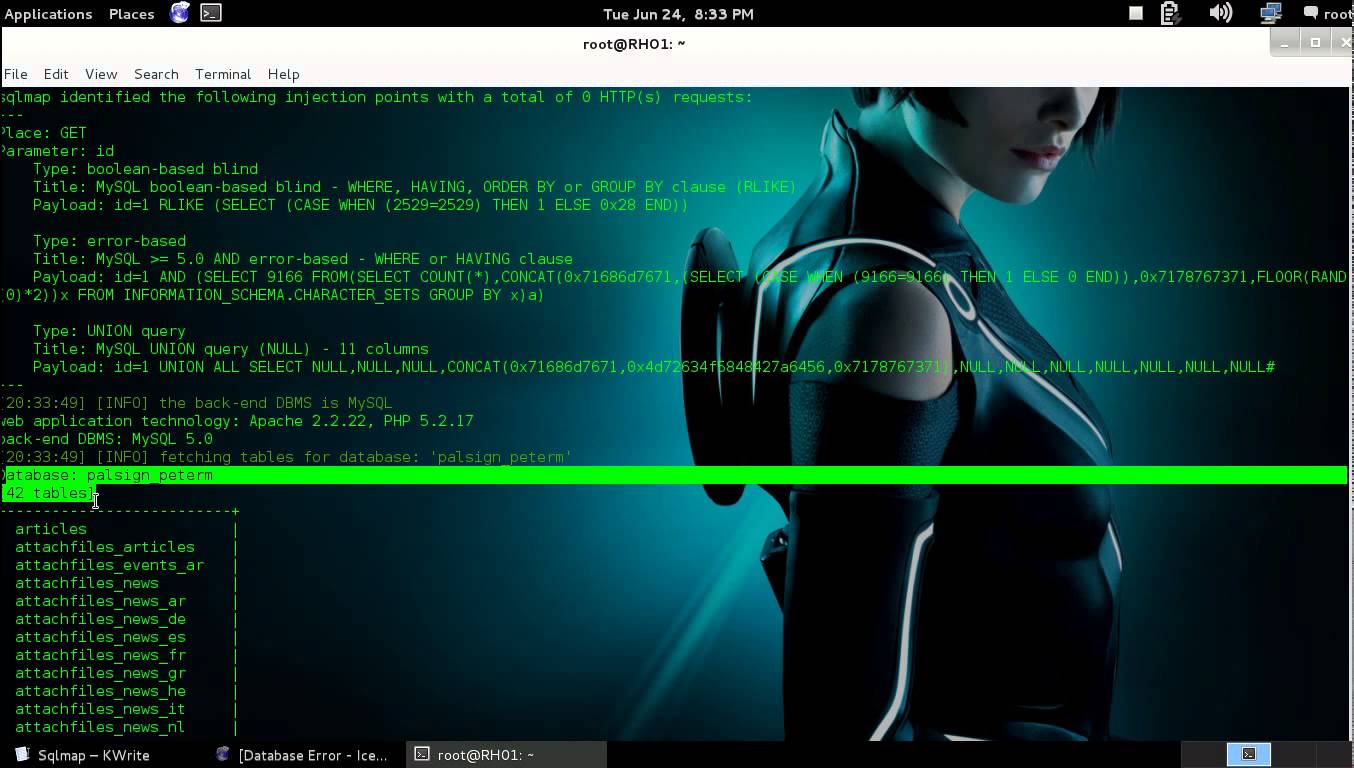
Task: Click 'Parameter: id' line
Action: (x=58, y=151)
